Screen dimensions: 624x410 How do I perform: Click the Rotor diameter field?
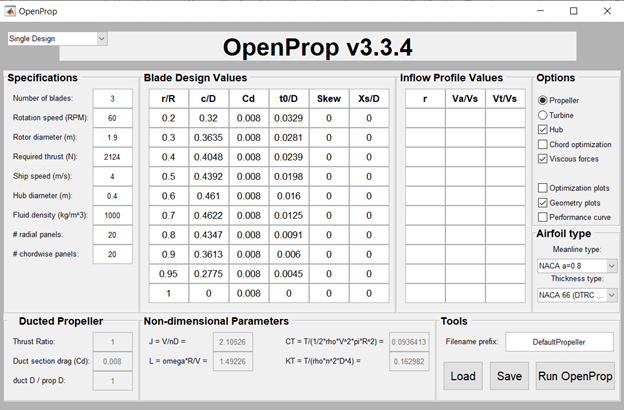click(113, 137)
